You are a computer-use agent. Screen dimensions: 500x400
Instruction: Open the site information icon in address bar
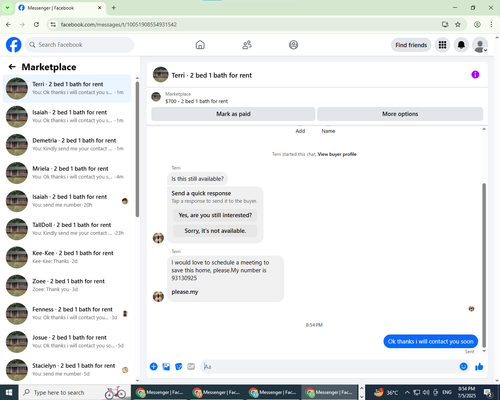53,24
